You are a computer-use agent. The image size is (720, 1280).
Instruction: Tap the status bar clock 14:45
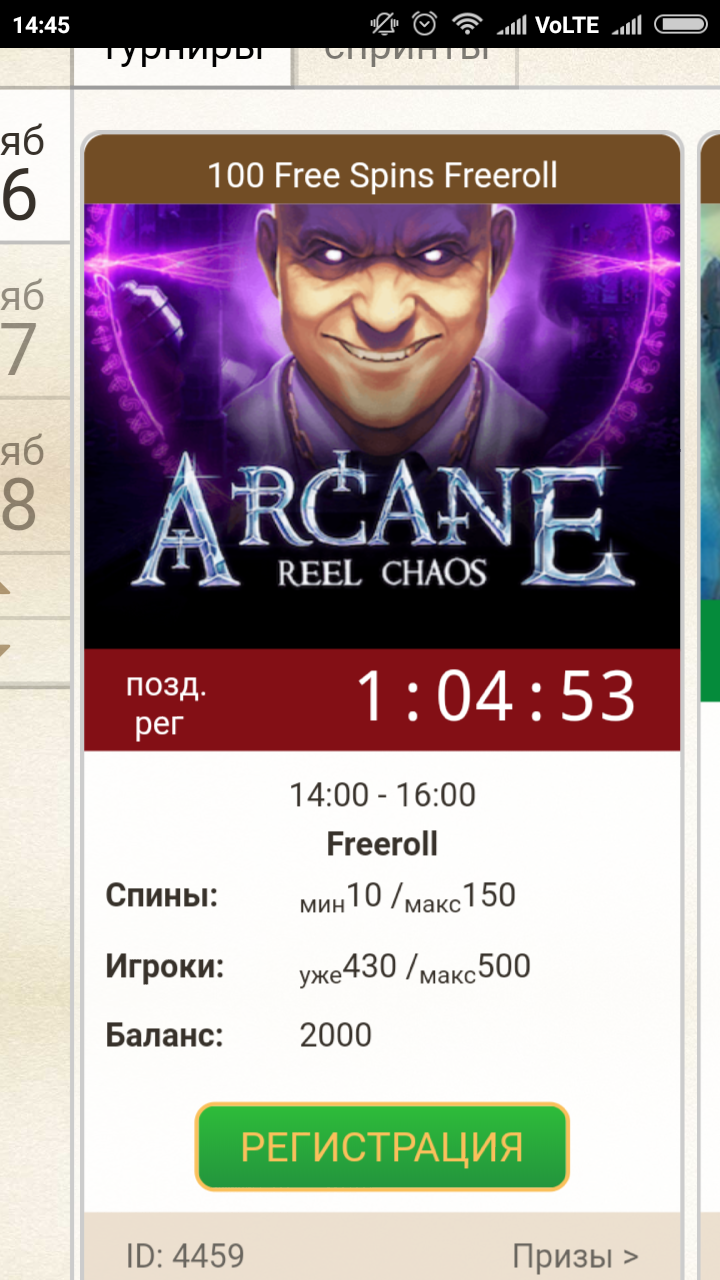pyautogui.click(x=41, y=25)
